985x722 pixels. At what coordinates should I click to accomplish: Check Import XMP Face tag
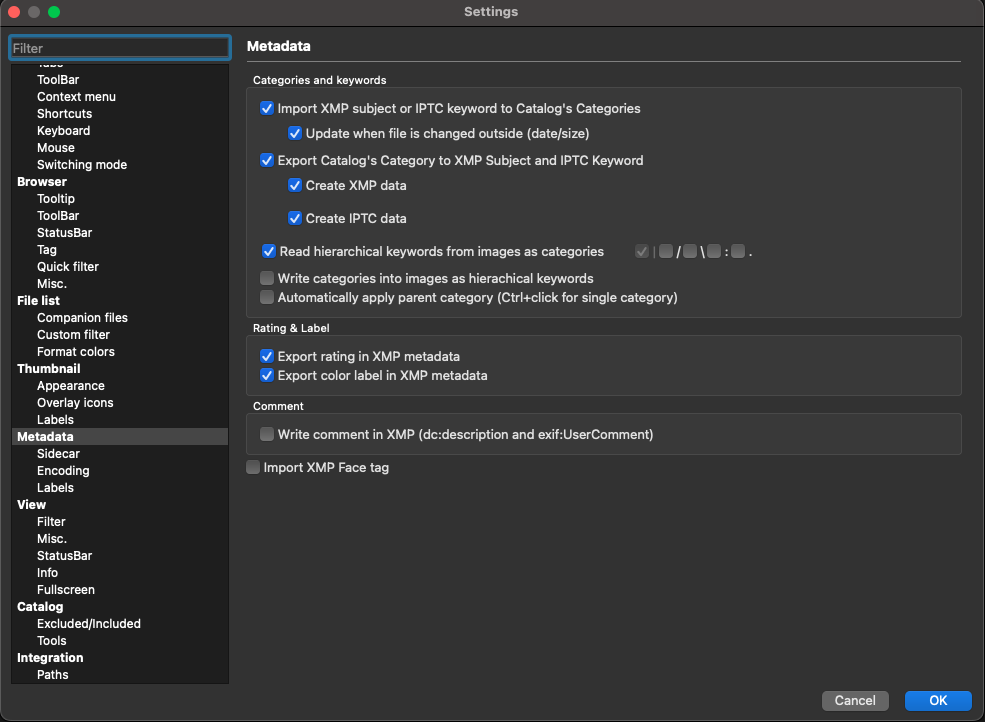pyautogui.click(x=253, y=467)
